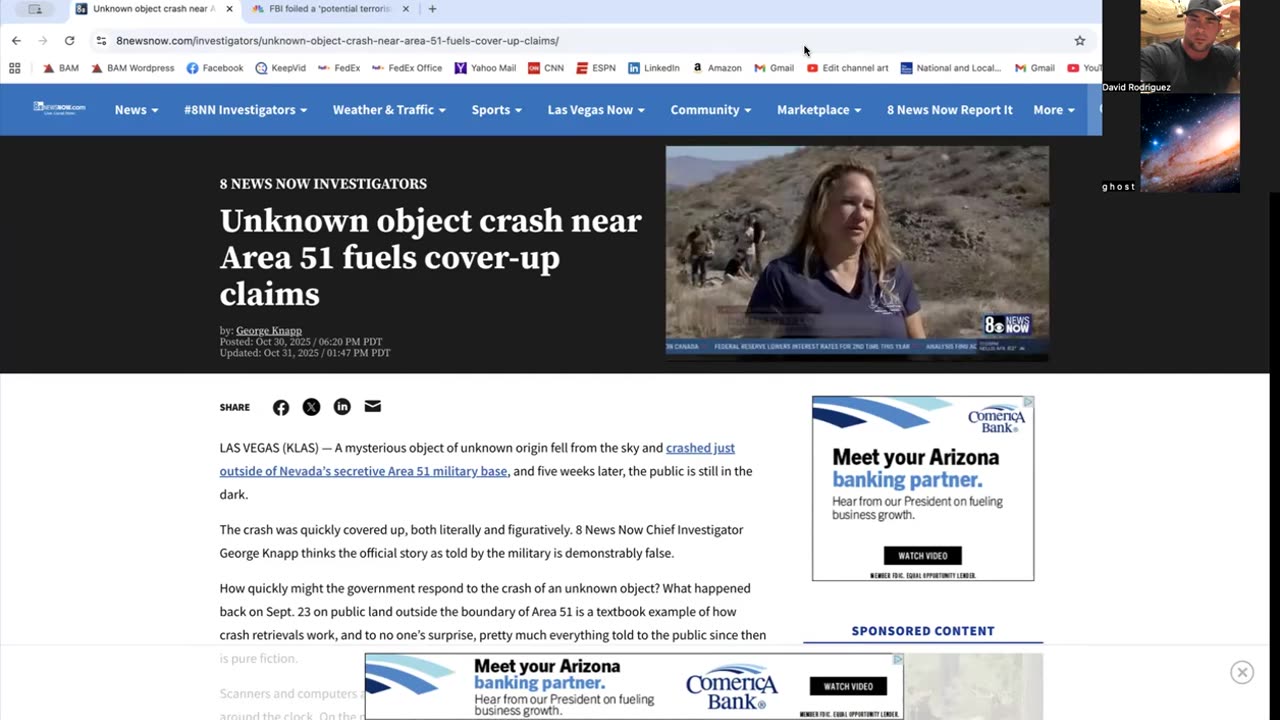1280x720 pixels.
Task: Click the 'SPONSORED CONTENT' heading
Action: click(x=923, y=631)
